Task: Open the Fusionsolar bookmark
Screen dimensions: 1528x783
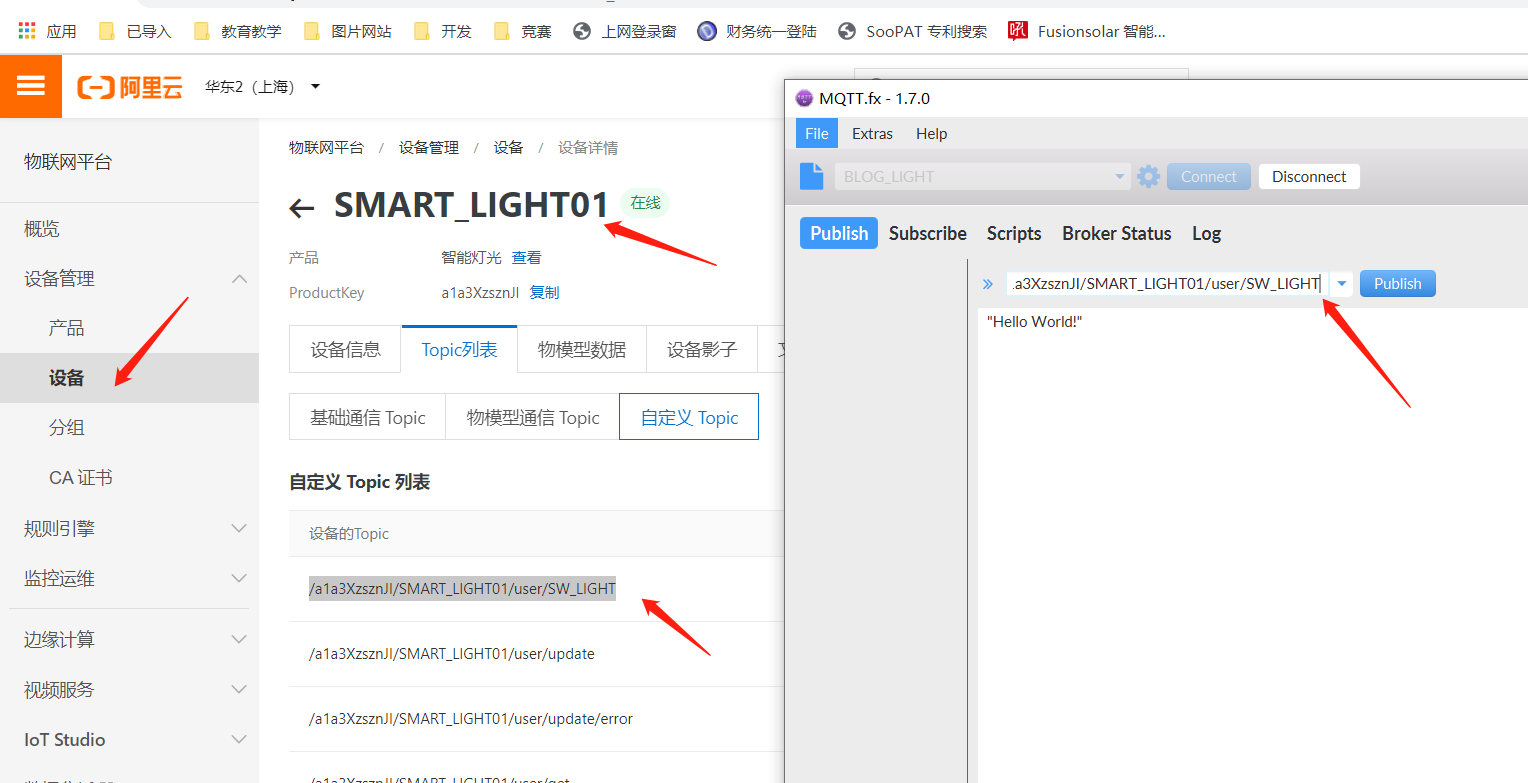Action: point(1087,31)
